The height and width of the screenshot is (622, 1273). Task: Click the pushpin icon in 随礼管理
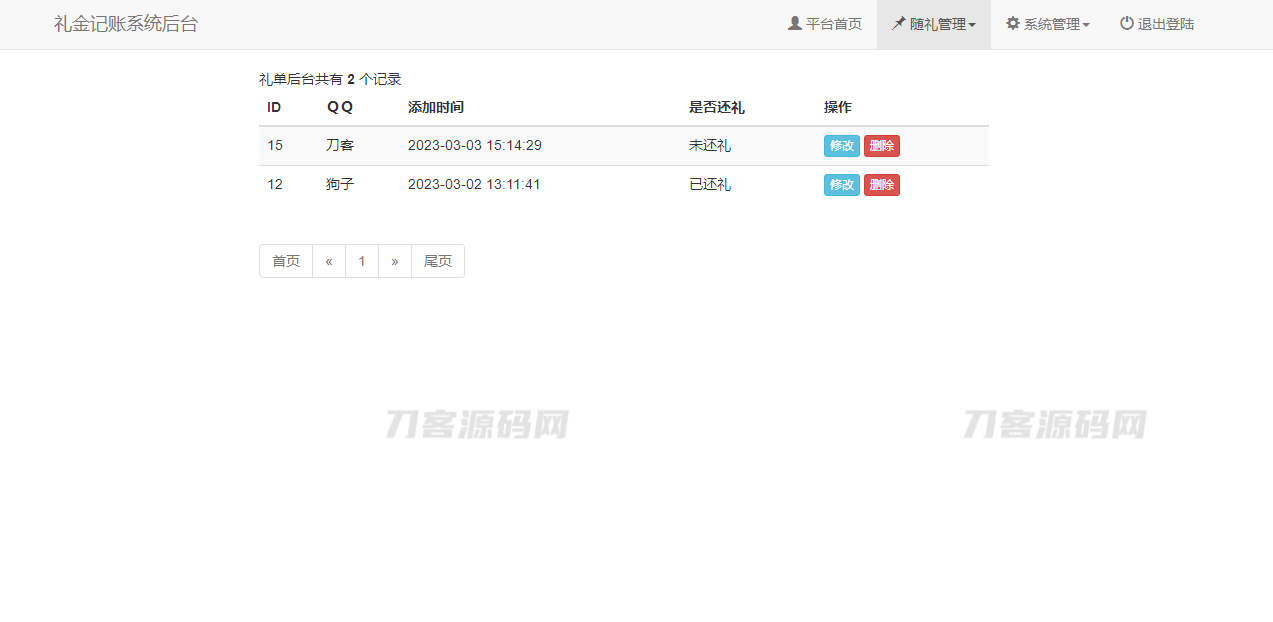click(x=899, y=23)
